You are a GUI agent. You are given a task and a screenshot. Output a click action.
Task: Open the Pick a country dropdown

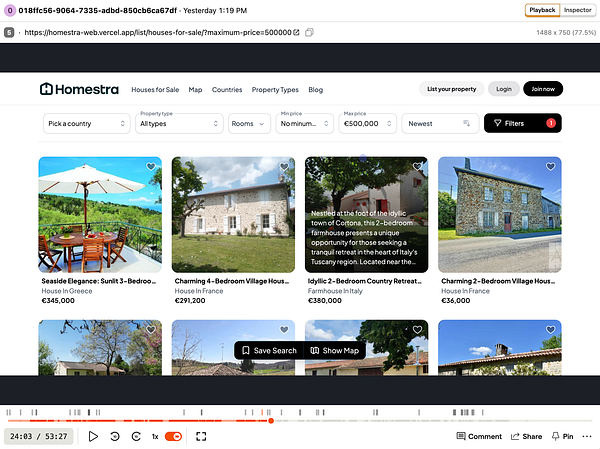[87, 124]
